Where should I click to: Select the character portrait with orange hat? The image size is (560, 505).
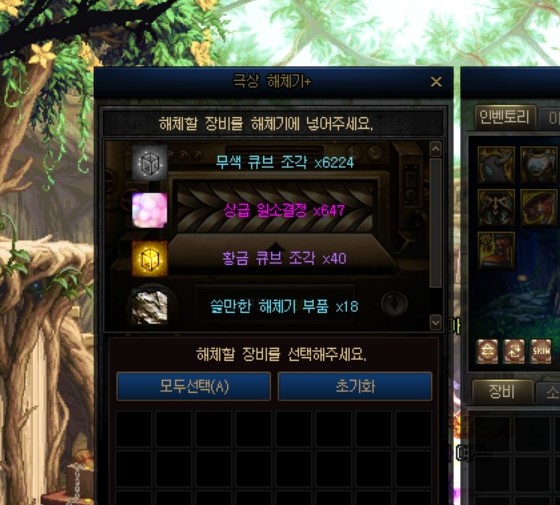539,208
